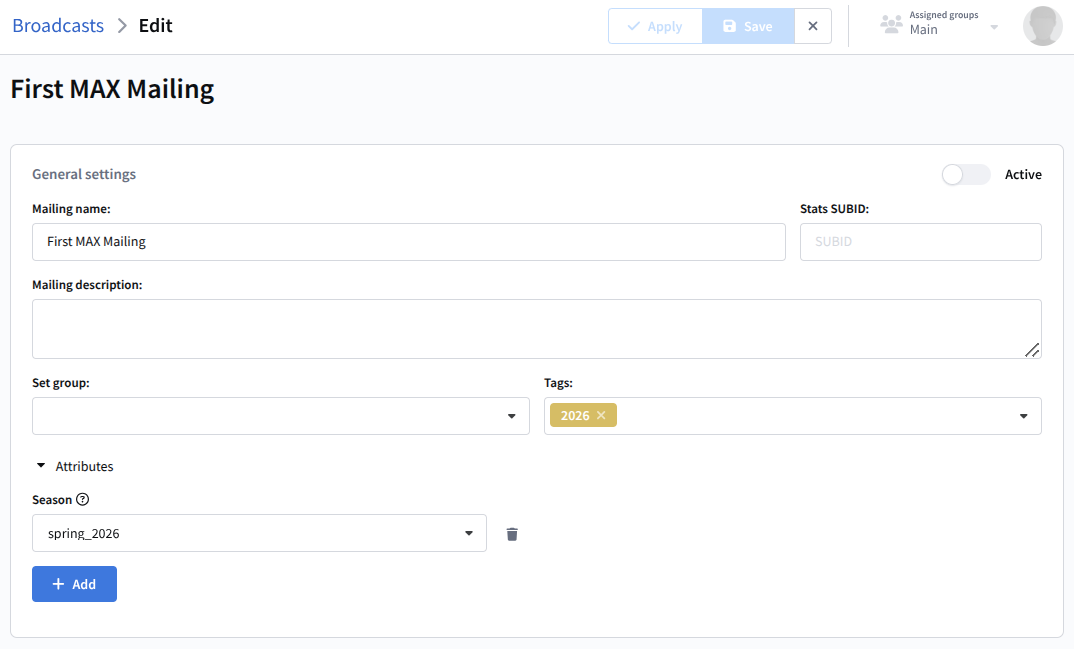Open the Season spring_2026 dropdown
Screen dimensions: 1074x649
click(259, 533)
